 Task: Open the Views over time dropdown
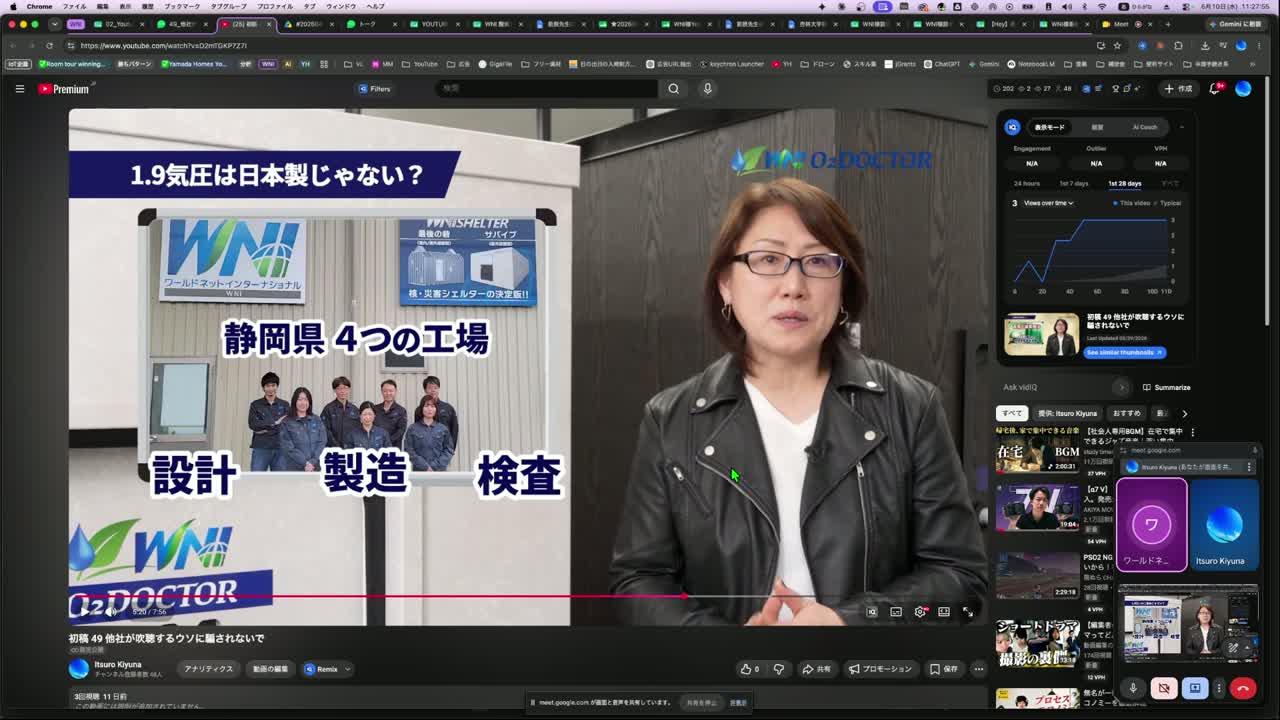tap(1048, 203)
